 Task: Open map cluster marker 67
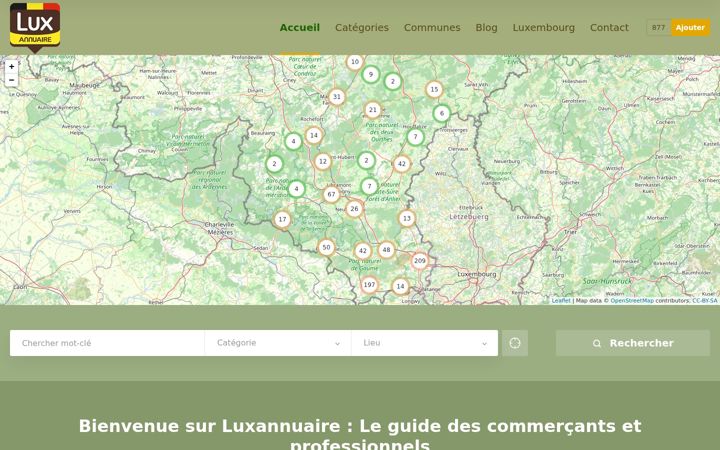coord(331,194)
